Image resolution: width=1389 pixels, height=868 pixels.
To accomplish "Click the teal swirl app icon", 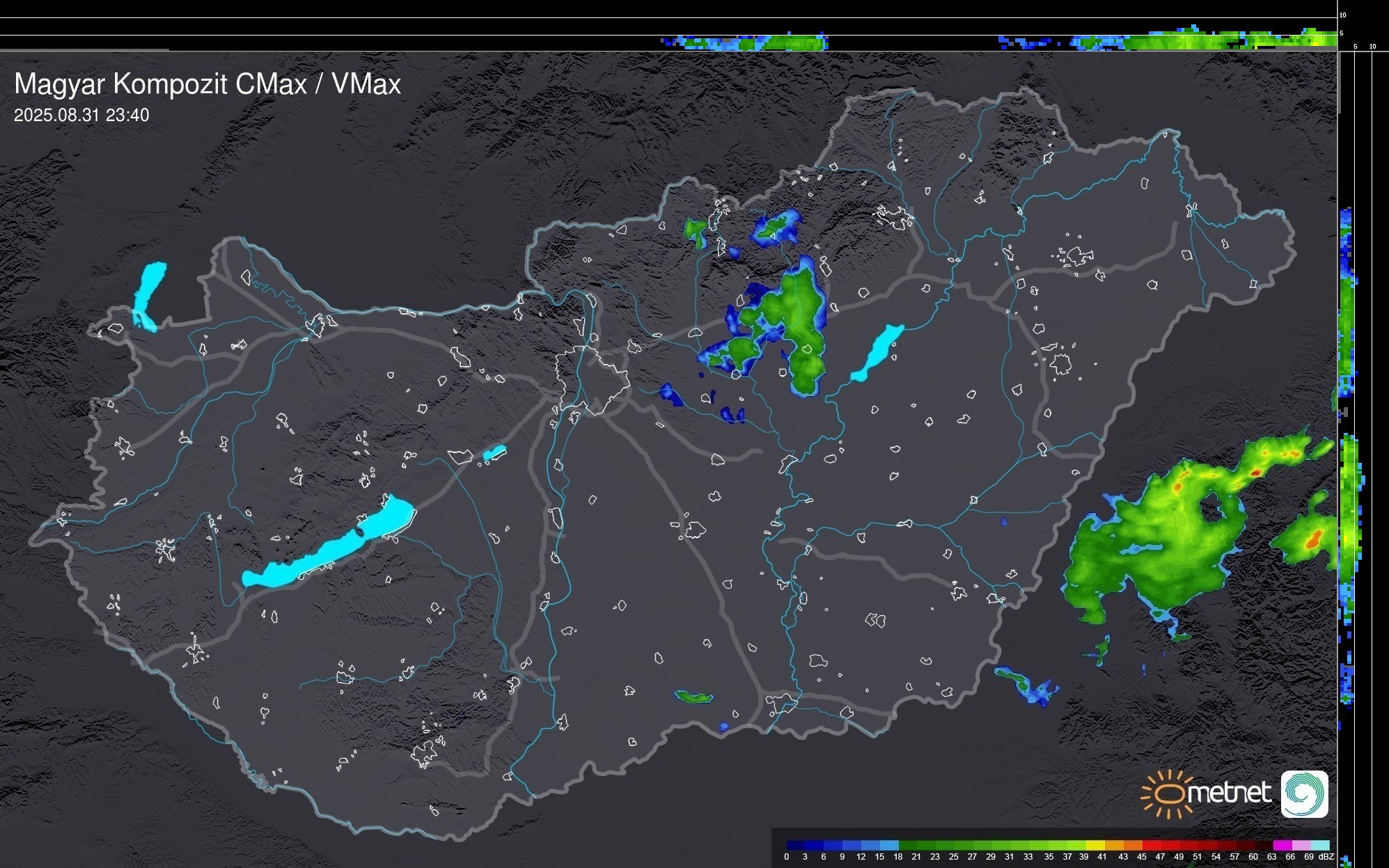I will click(x=1304, y=794).
